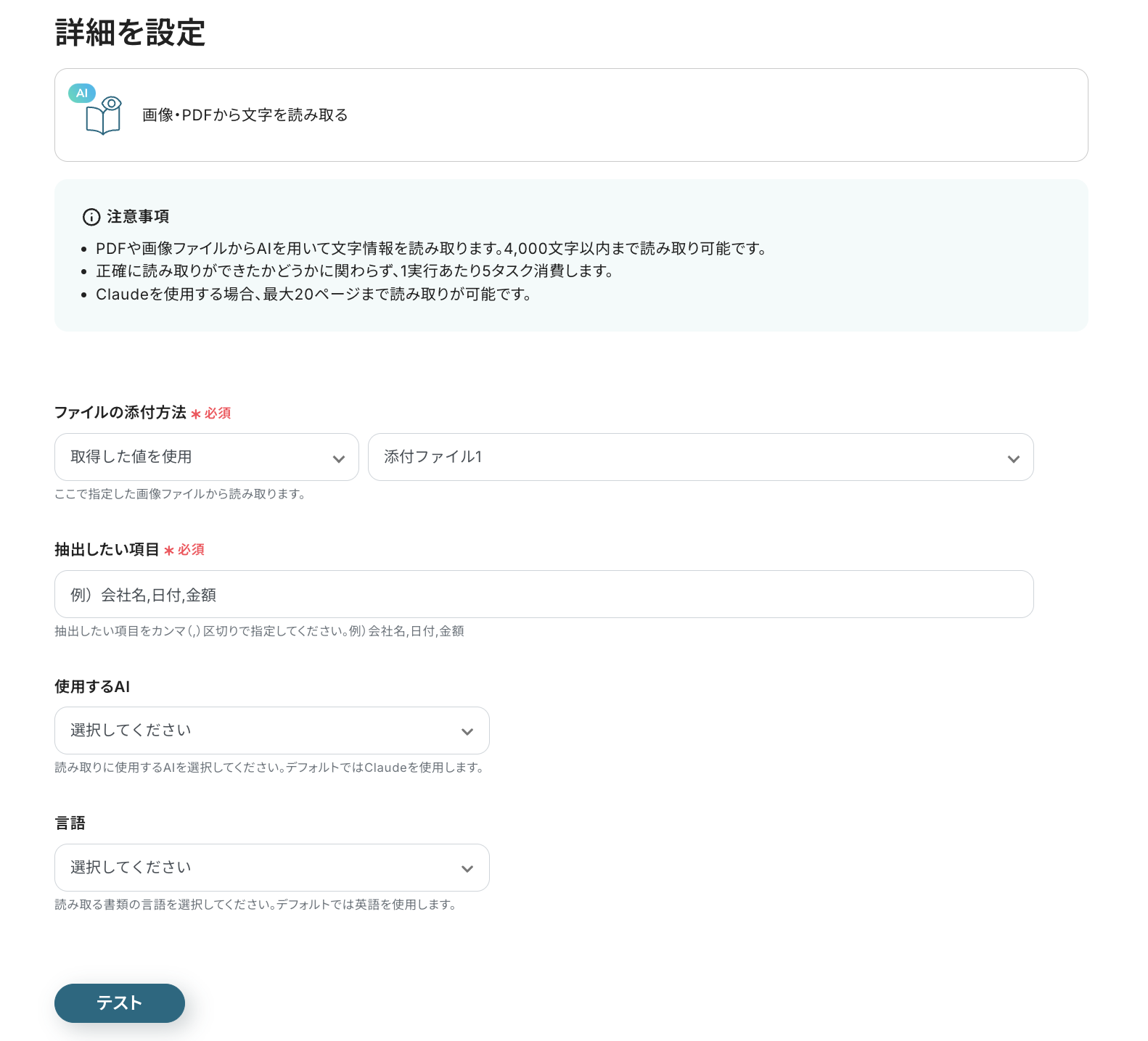Click the 必須 mark beside ファイルの添付方法

(211, 413)
